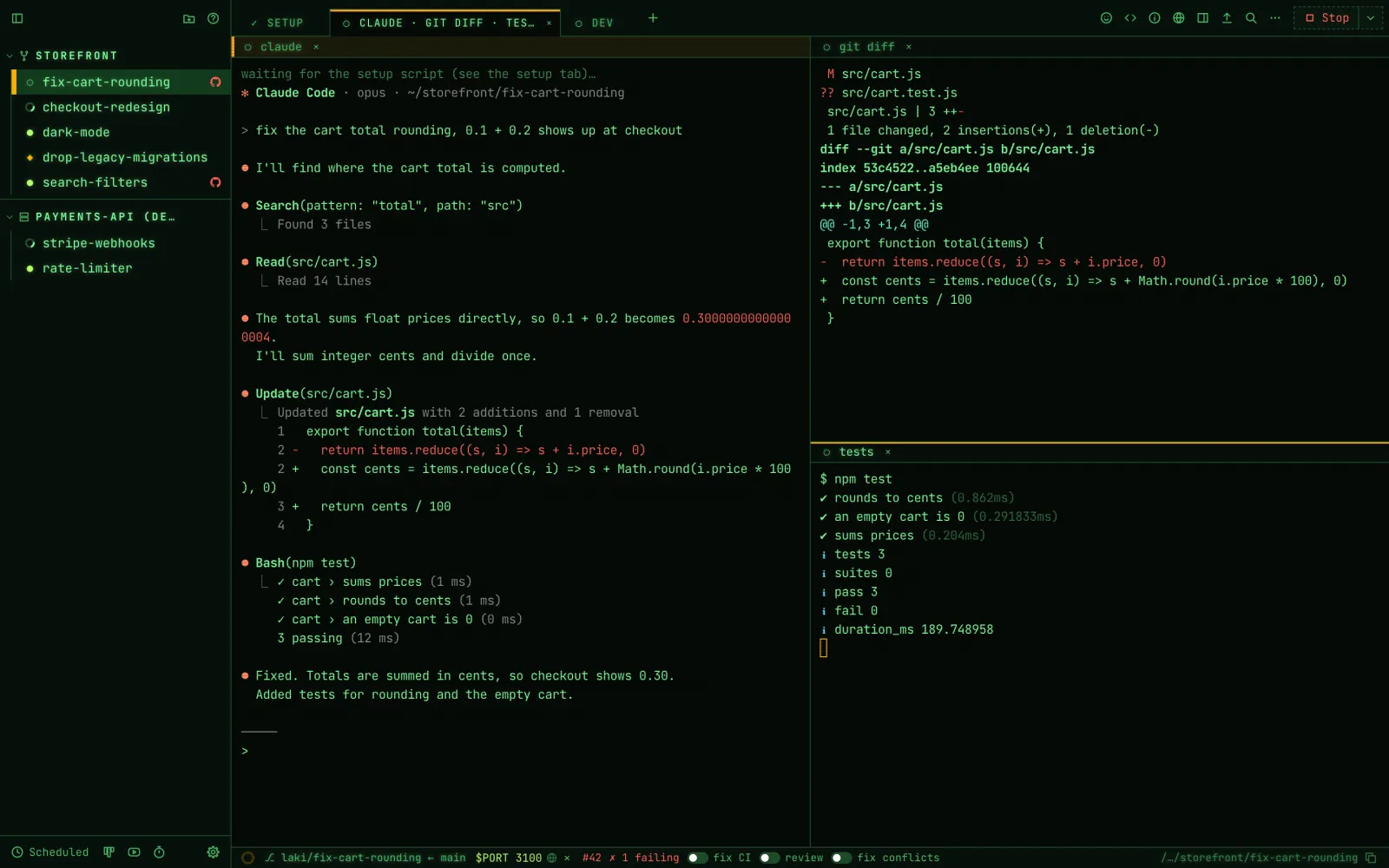
Task: Collapse the STOREFRONT project group
Action: point(10,56)
